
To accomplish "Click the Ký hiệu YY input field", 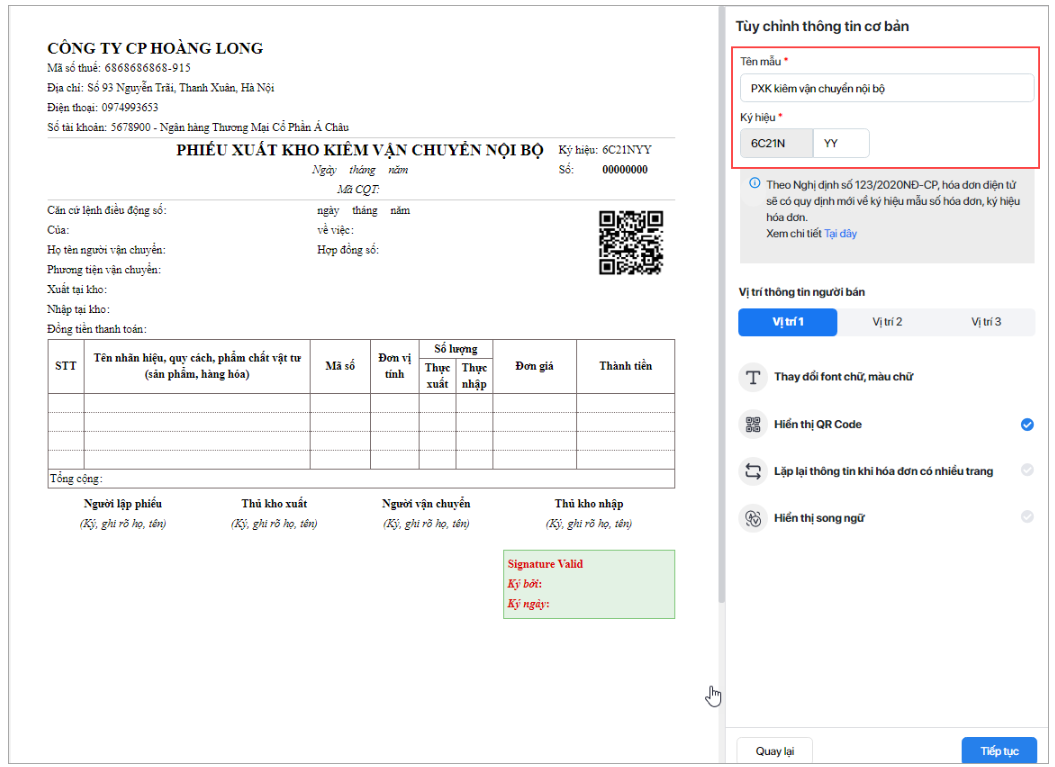I will tap(841, 143).
